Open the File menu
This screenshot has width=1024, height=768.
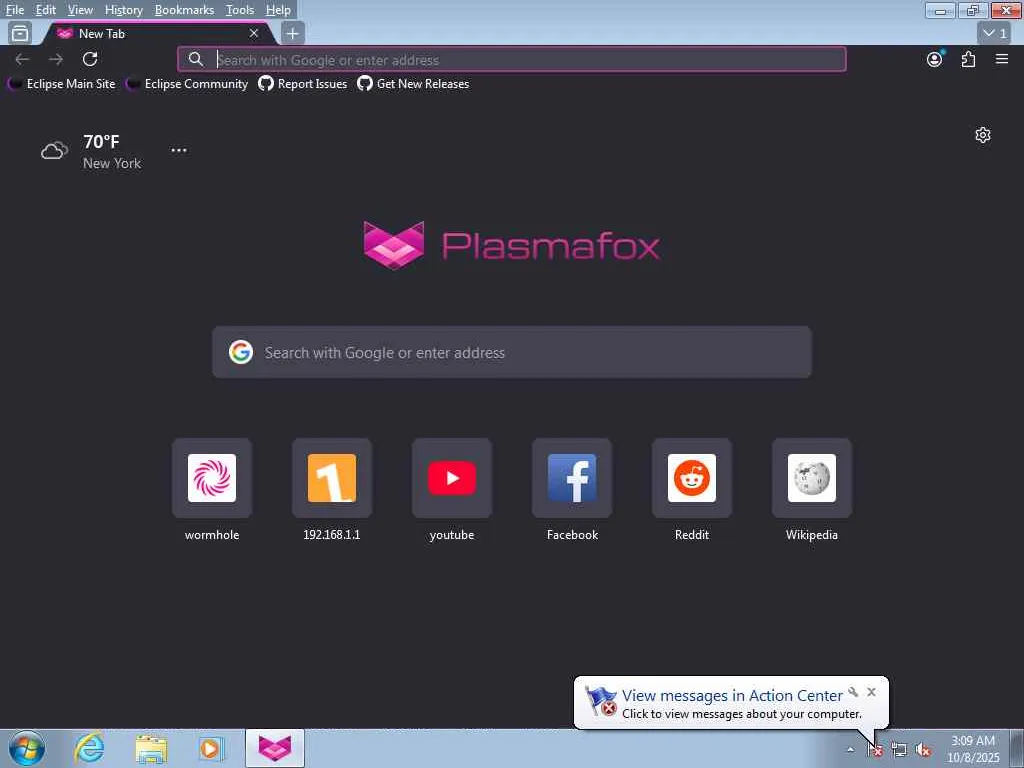[x=14, y=10]
